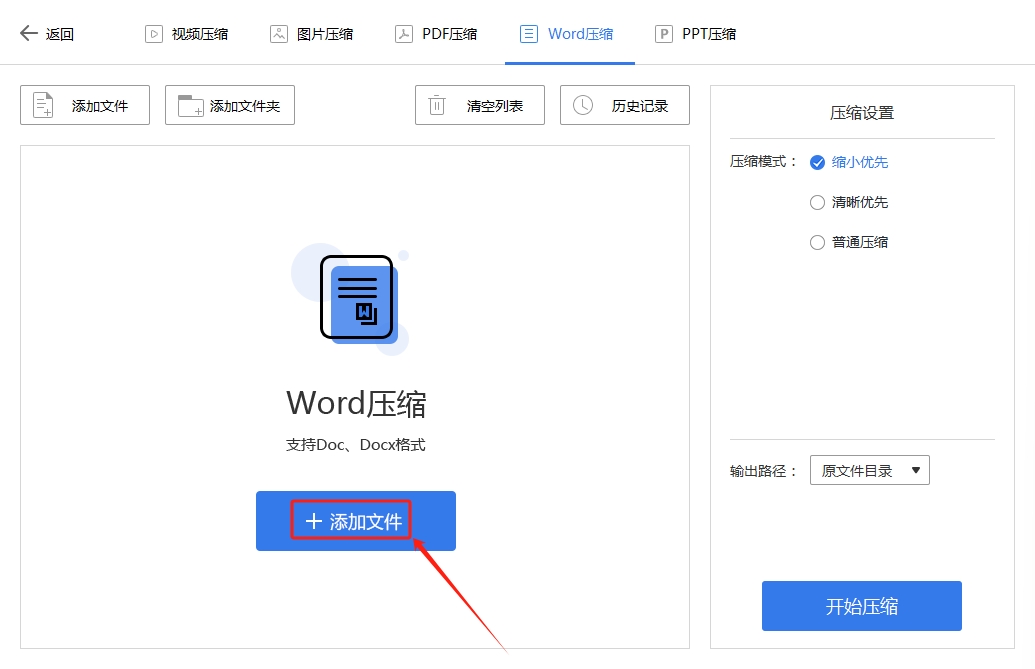Click the Word压缩 heading in center
1035x669 pixels.
(x=356, y=403)
